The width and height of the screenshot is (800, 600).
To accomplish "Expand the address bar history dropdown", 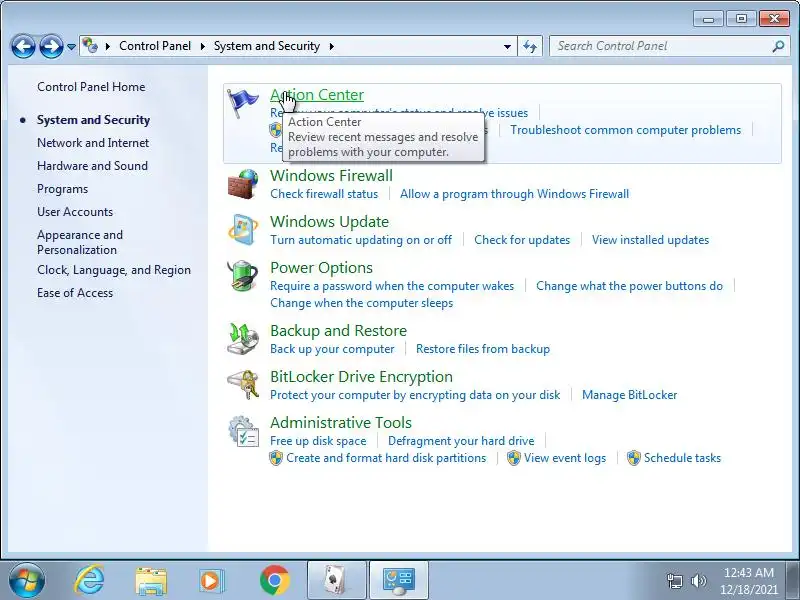I will pyautogui.click(x=507, y=46).
